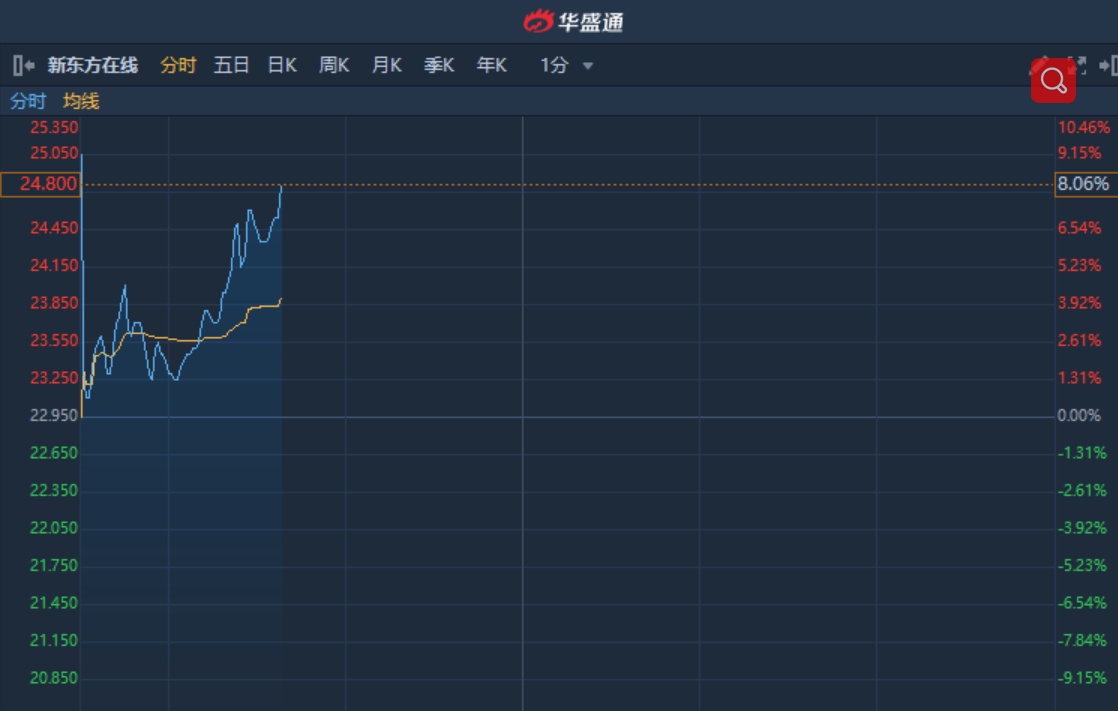Toggle the blue 分时 line legend
The width and height of the screenshot is (1118, 711).
coord(28,101)
